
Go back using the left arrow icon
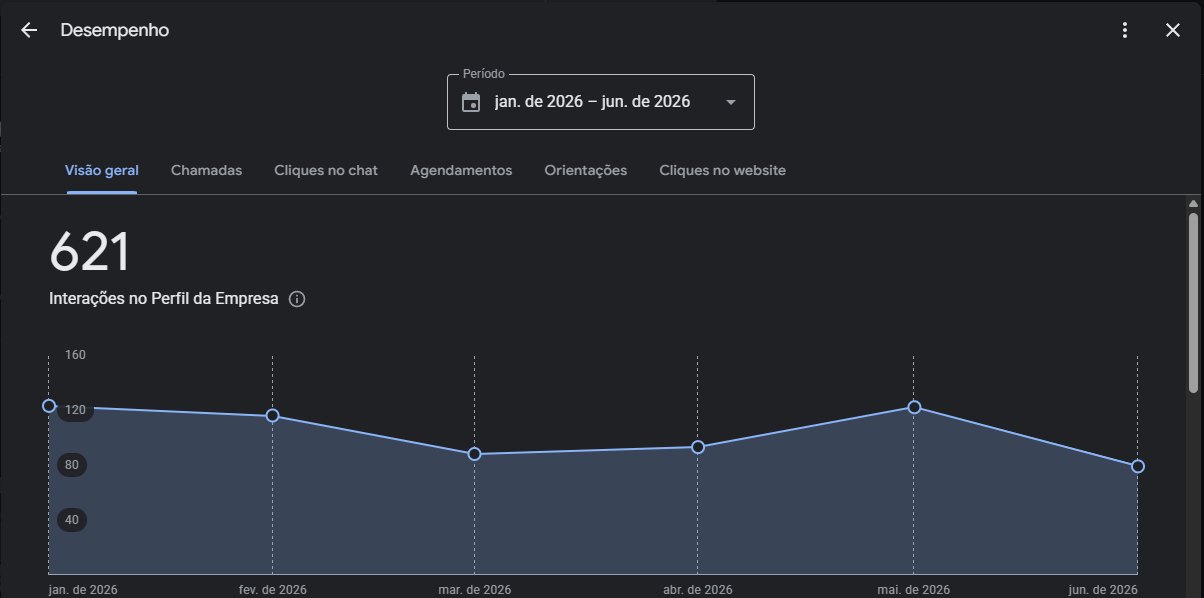coord(29,30)
